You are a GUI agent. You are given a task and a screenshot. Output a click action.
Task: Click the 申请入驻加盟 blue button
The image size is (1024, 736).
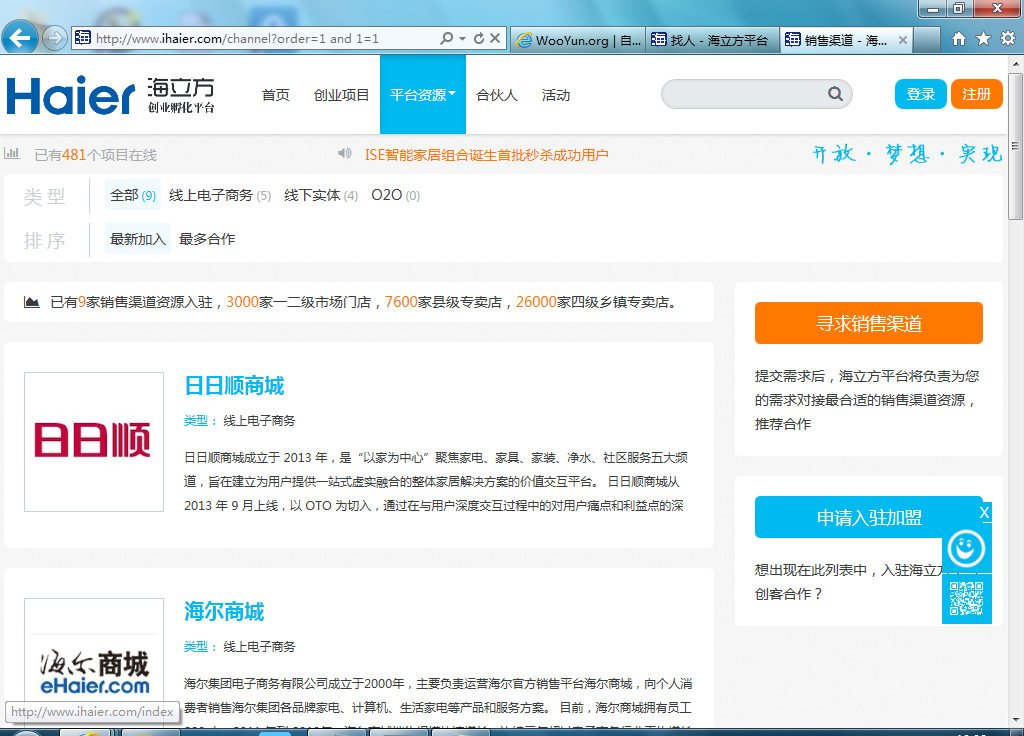pos(869,517)
